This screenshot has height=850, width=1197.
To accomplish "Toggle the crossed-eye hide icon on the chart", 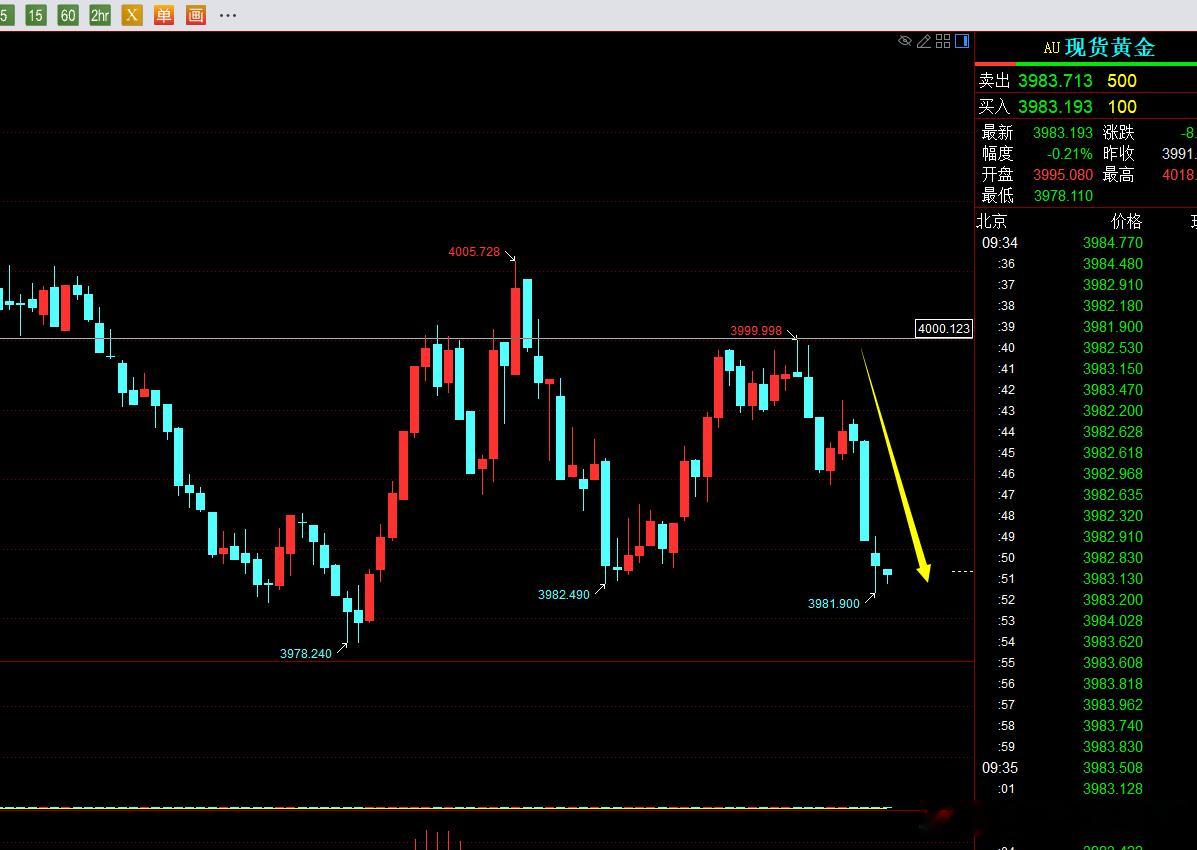I will click(905, 41).
